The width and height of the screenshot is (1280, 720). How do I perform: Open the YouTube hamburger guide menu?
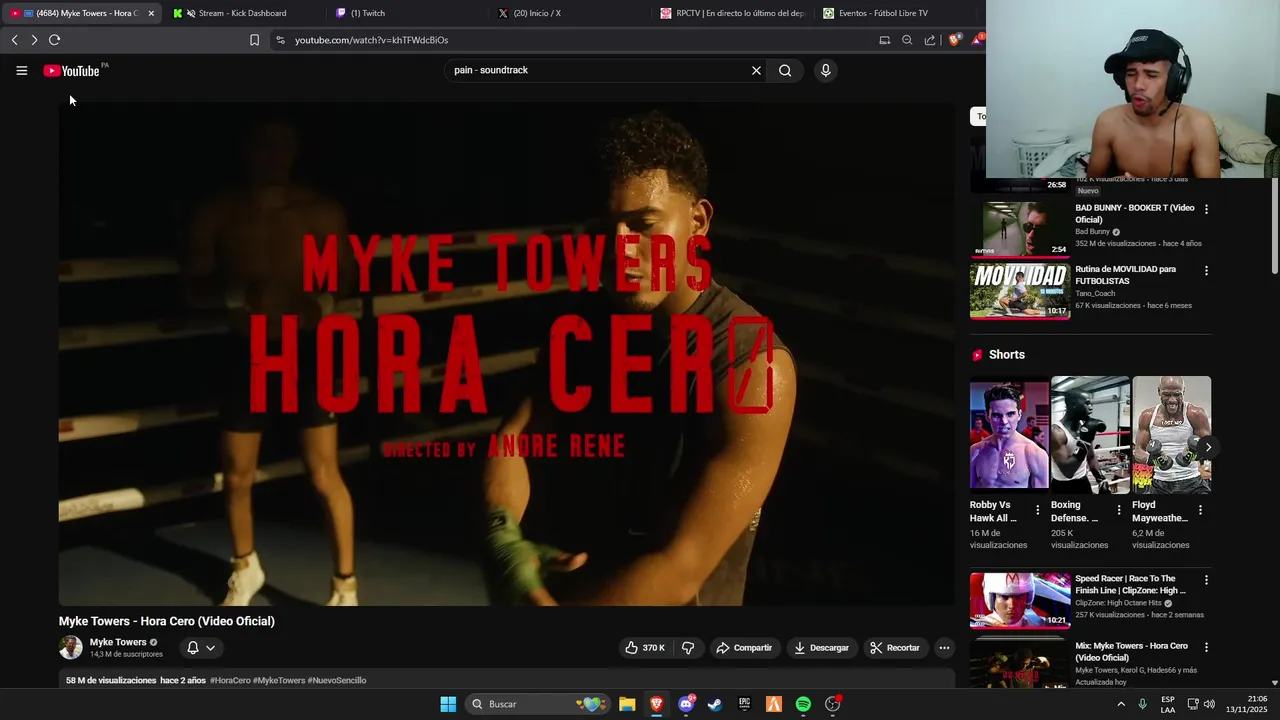(x=21, y=71)
